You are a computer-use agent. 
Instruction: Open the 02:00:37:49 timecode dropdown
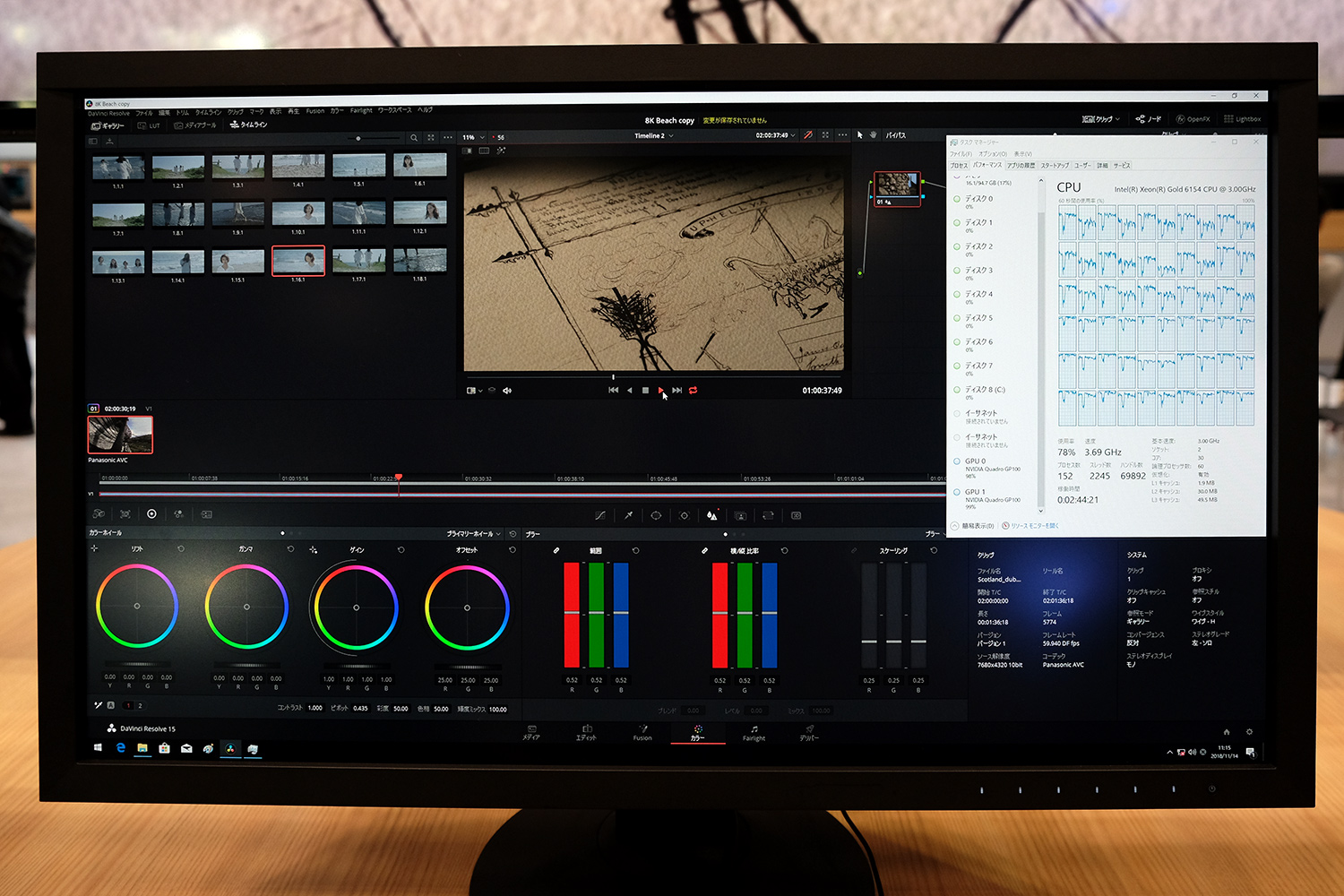775,135
